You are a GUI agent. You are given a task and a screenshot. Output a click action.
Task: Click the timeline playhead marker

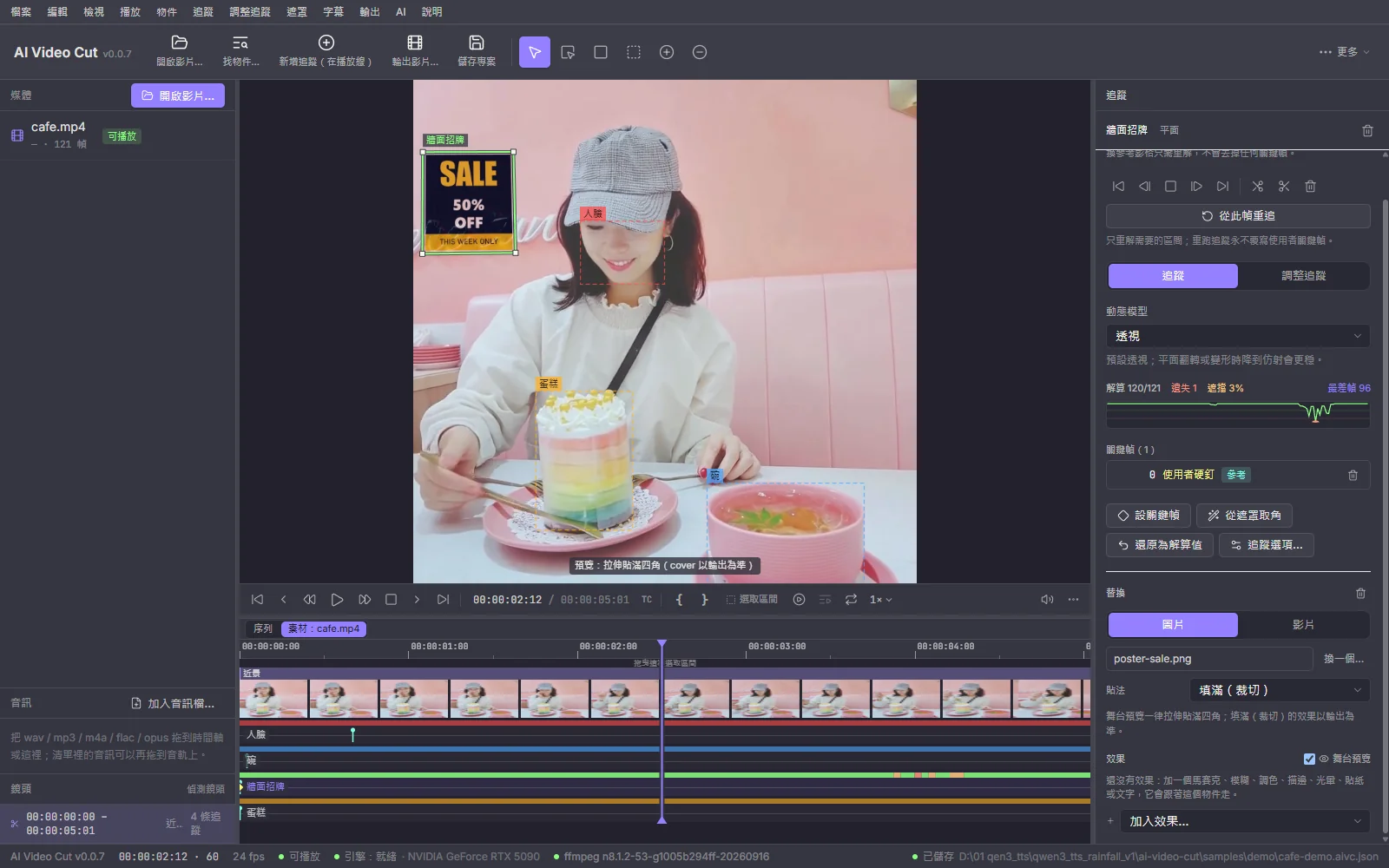coord(662,645)
